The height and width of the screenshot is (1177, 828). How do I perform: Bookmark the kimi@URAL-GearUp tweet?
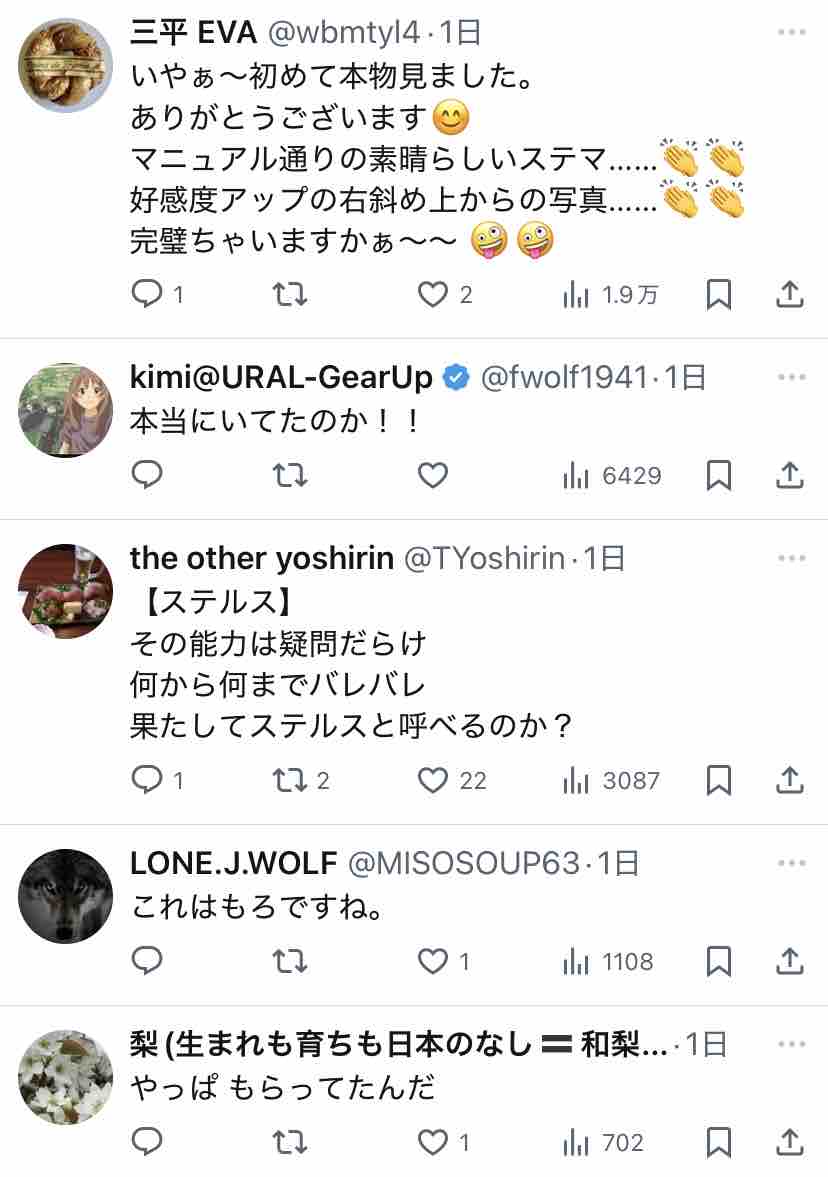718,476
